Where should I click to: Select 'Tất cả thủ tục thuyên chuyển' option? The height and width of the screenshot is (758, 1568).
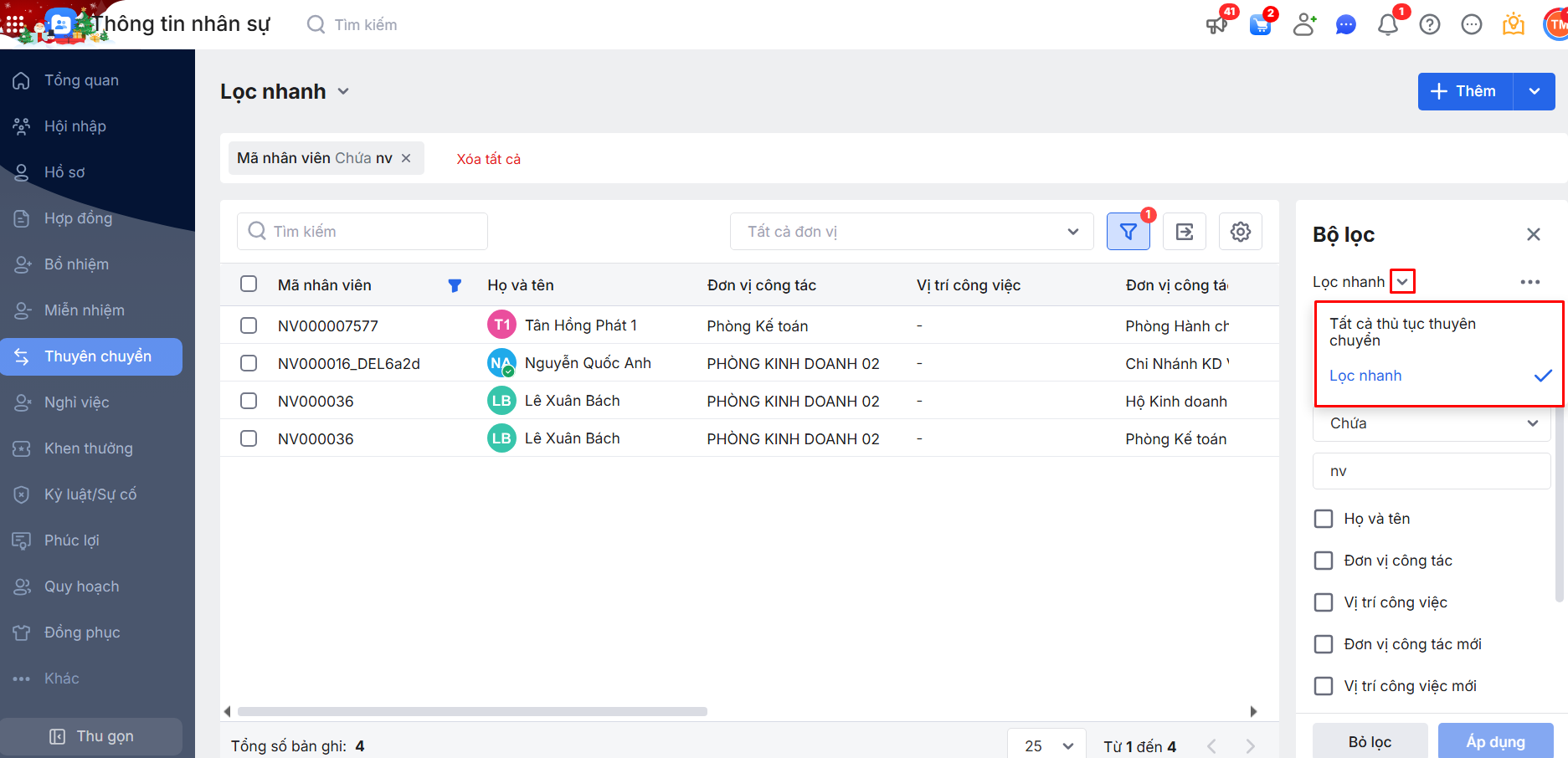1402,332
